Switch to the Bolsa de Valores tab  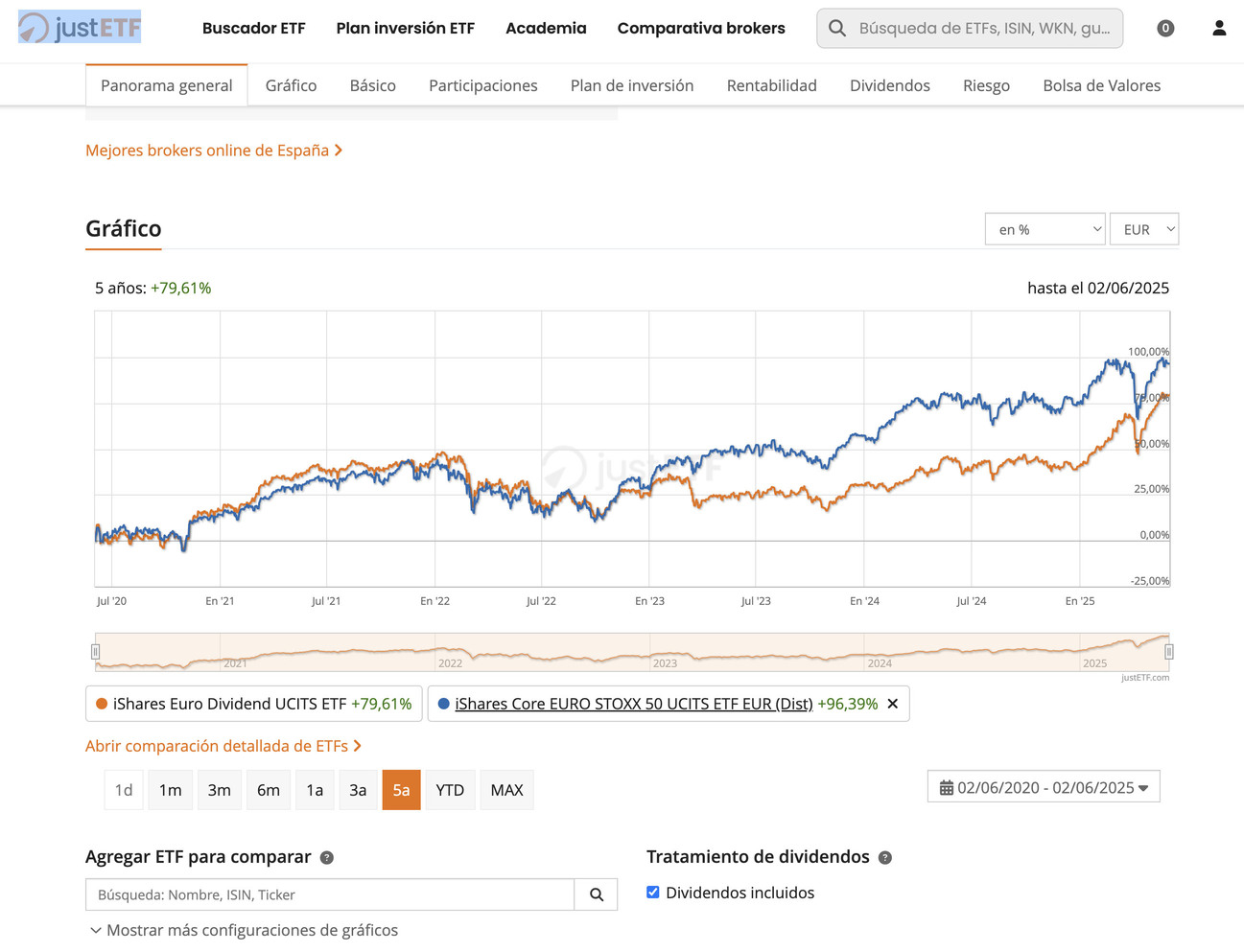pos(1102,85)
